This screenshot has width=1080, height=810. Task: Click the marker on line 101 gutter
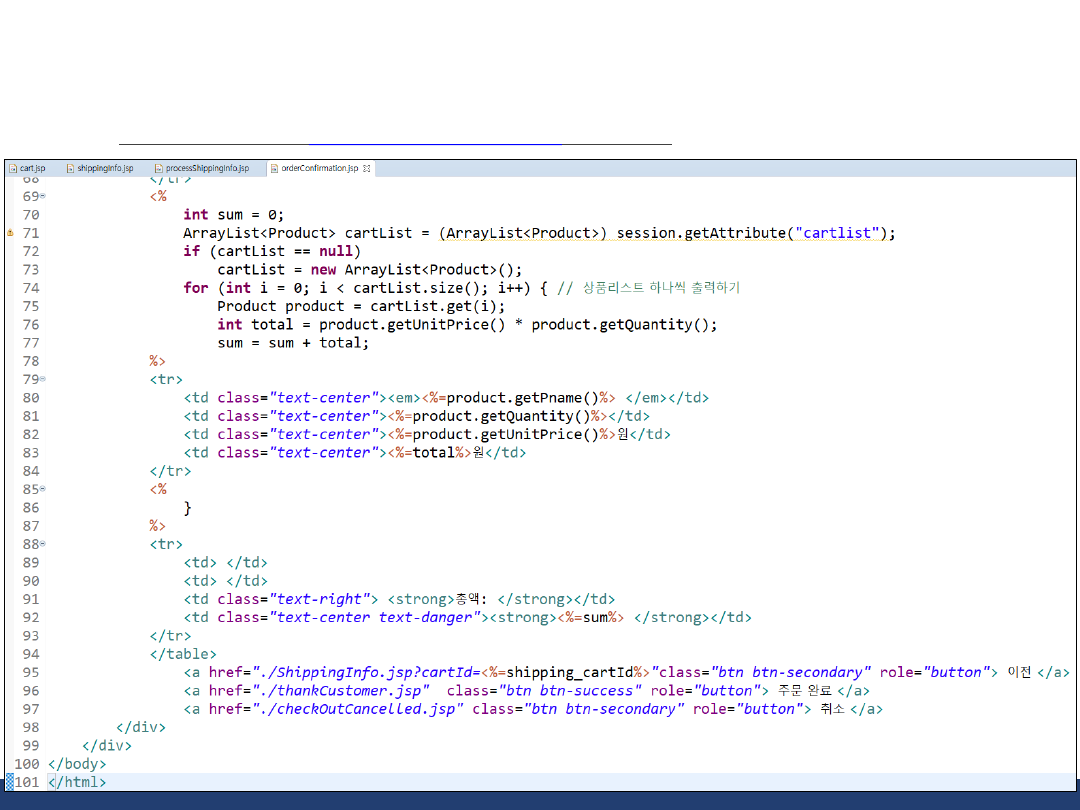pyautogui.click(x=10, y=782)
